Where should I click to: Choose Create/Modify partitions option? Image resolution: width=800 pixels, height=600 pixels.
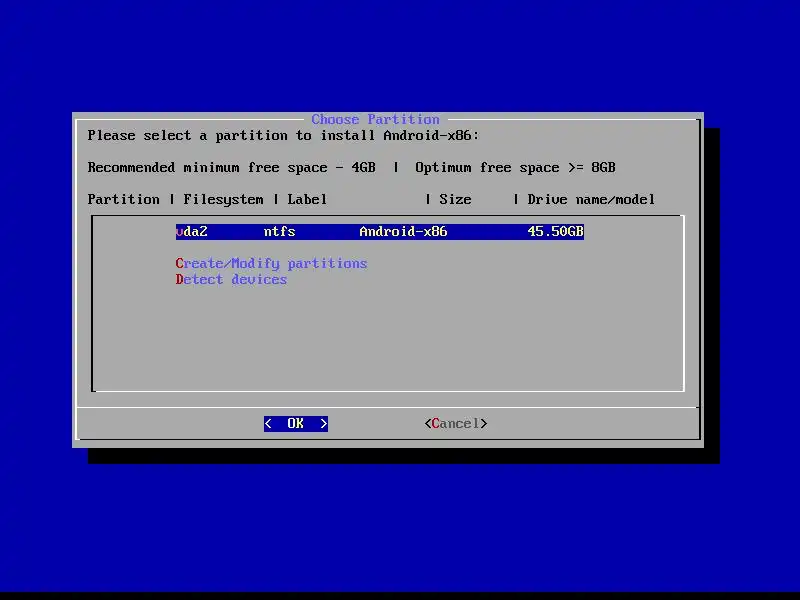(271, 263)
